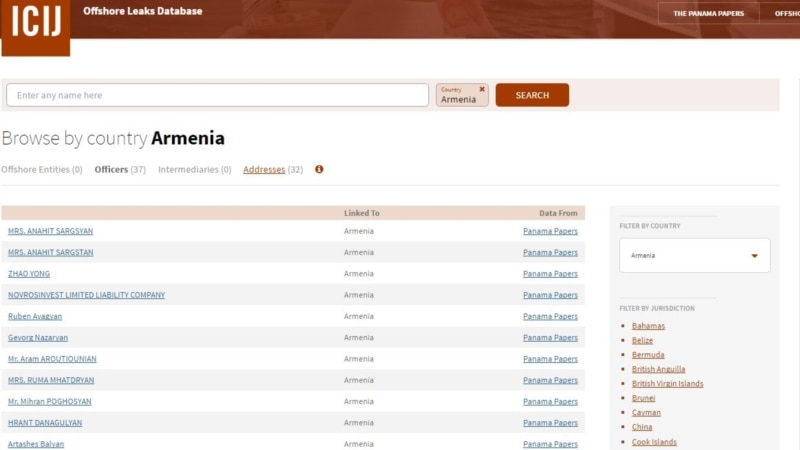800x450 pixels.
Task: Open NOVROSINVEST LIMITED LIABILITY COMPANY link
Action: (x=86, y=295)
